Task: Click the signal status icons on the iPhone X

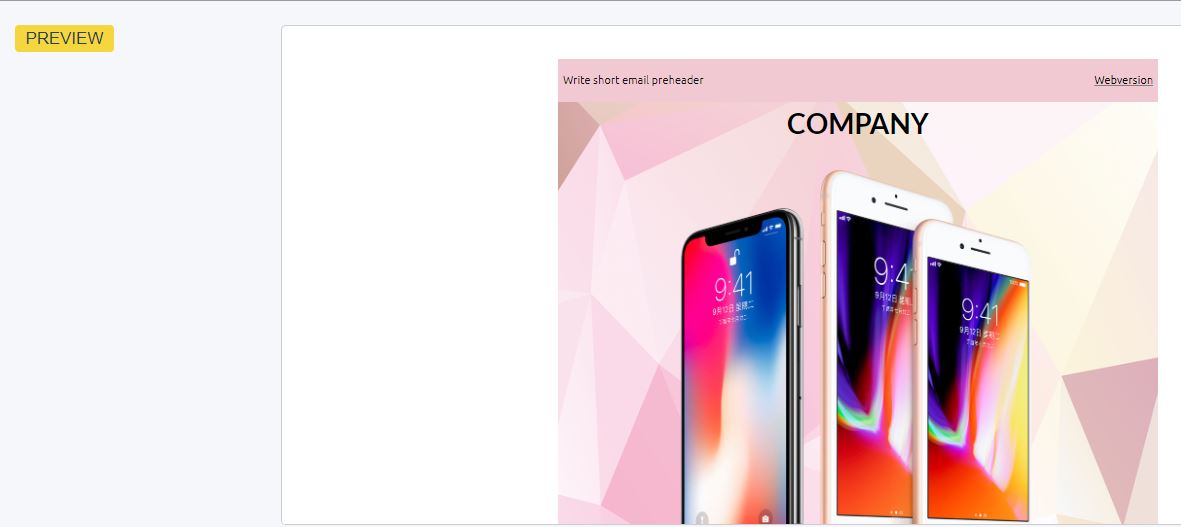Action: [773, 226]
